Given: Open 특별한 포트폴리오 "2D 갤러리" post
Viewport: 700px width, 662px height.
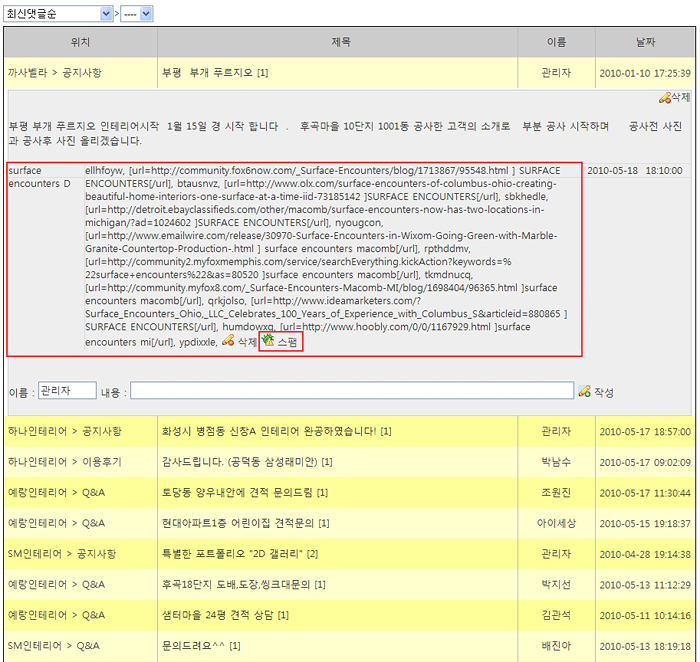Looking at the screenshot, I should click(x=239, y=553).
